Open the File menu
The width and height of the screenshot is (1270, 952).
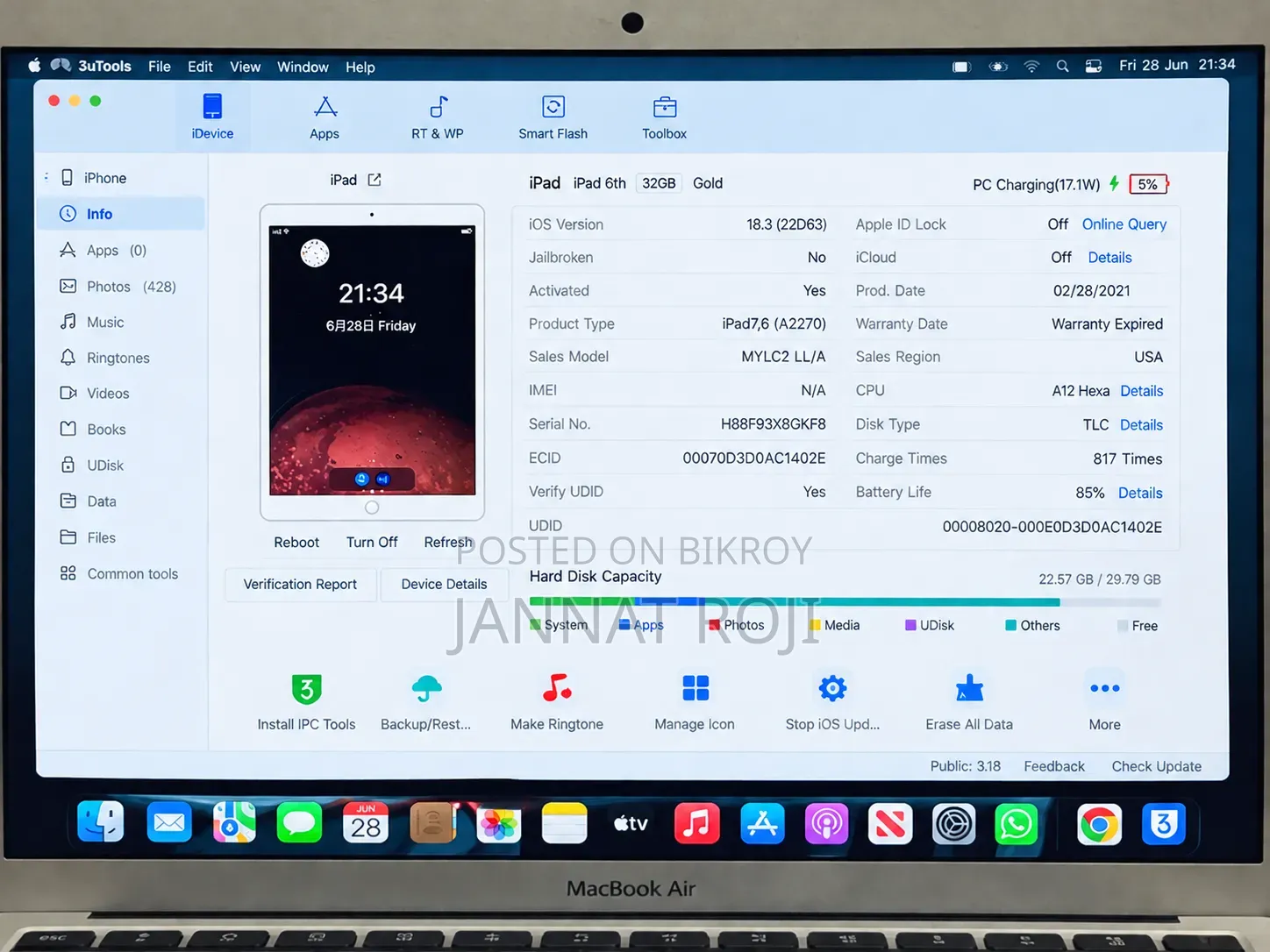point(160,67)
